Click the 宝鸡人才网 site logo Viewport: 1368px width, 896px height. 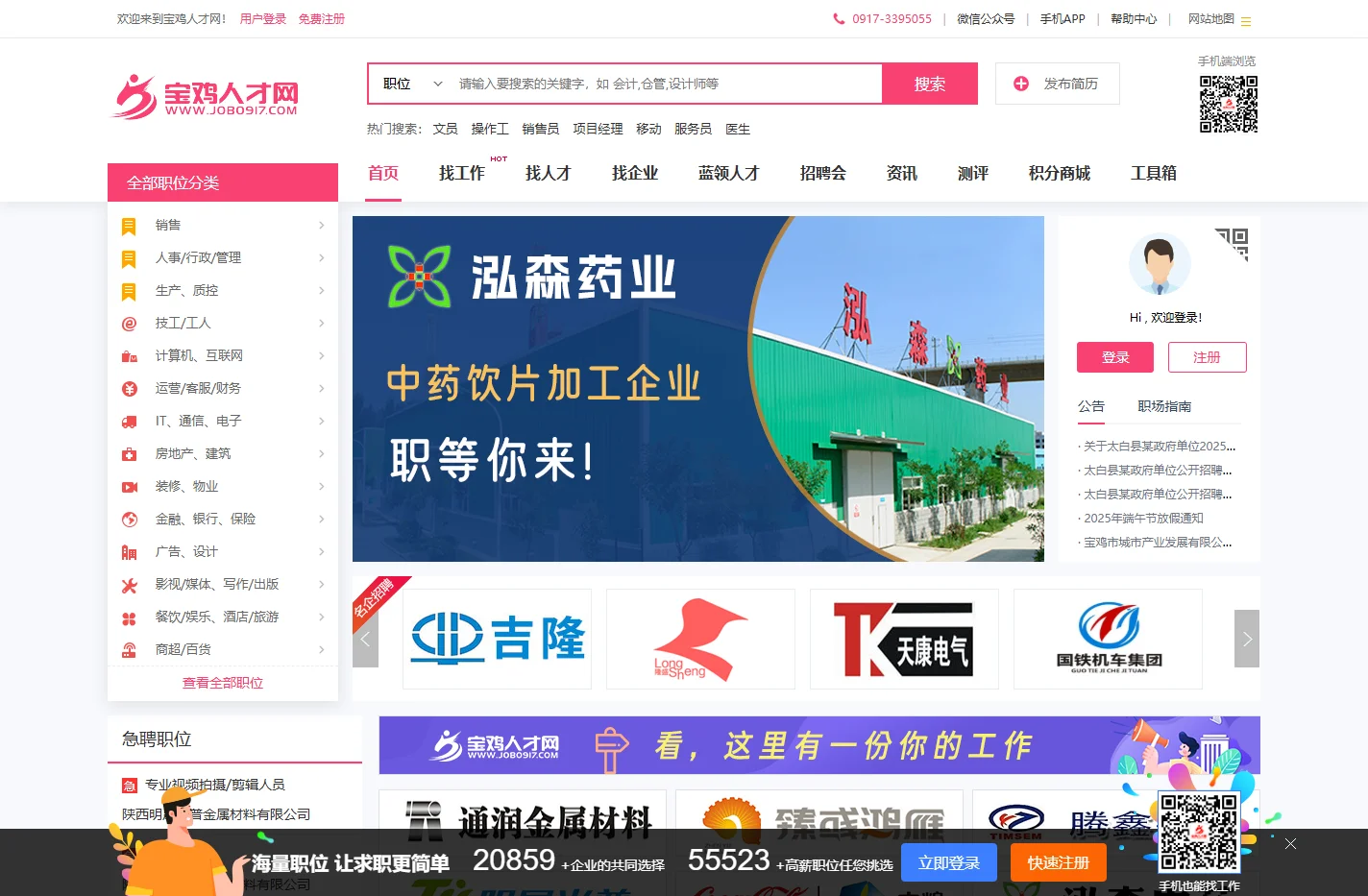205,96
